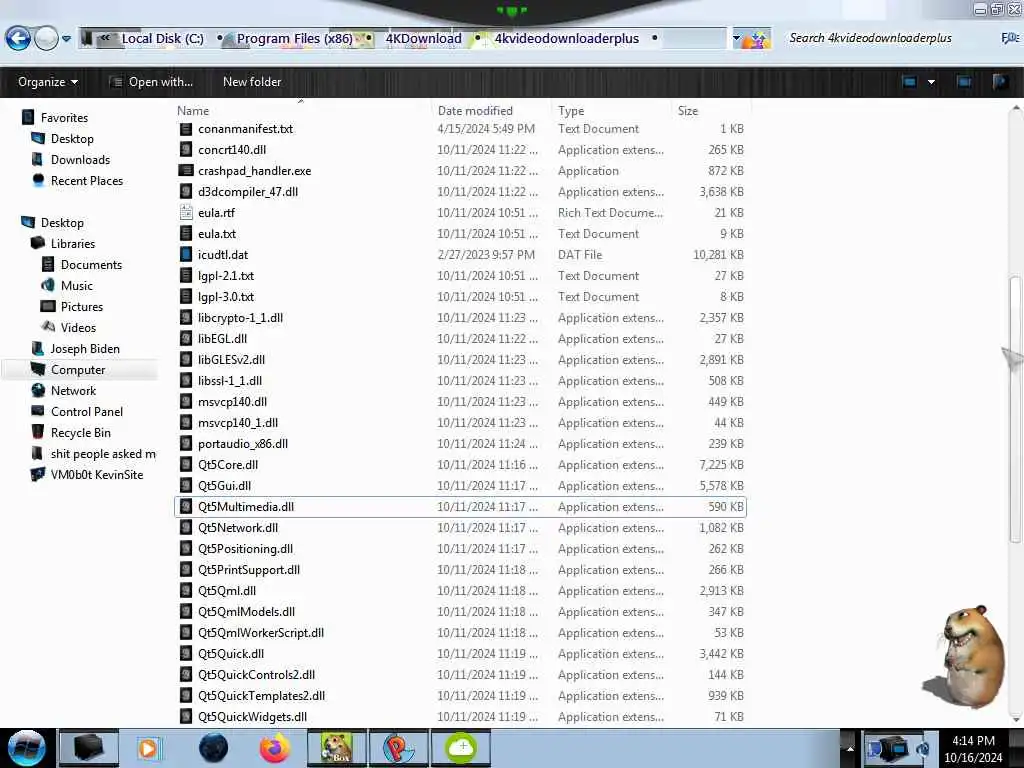
Task: Toggle the preview pane icon
Action: click(x=964, y=82)
